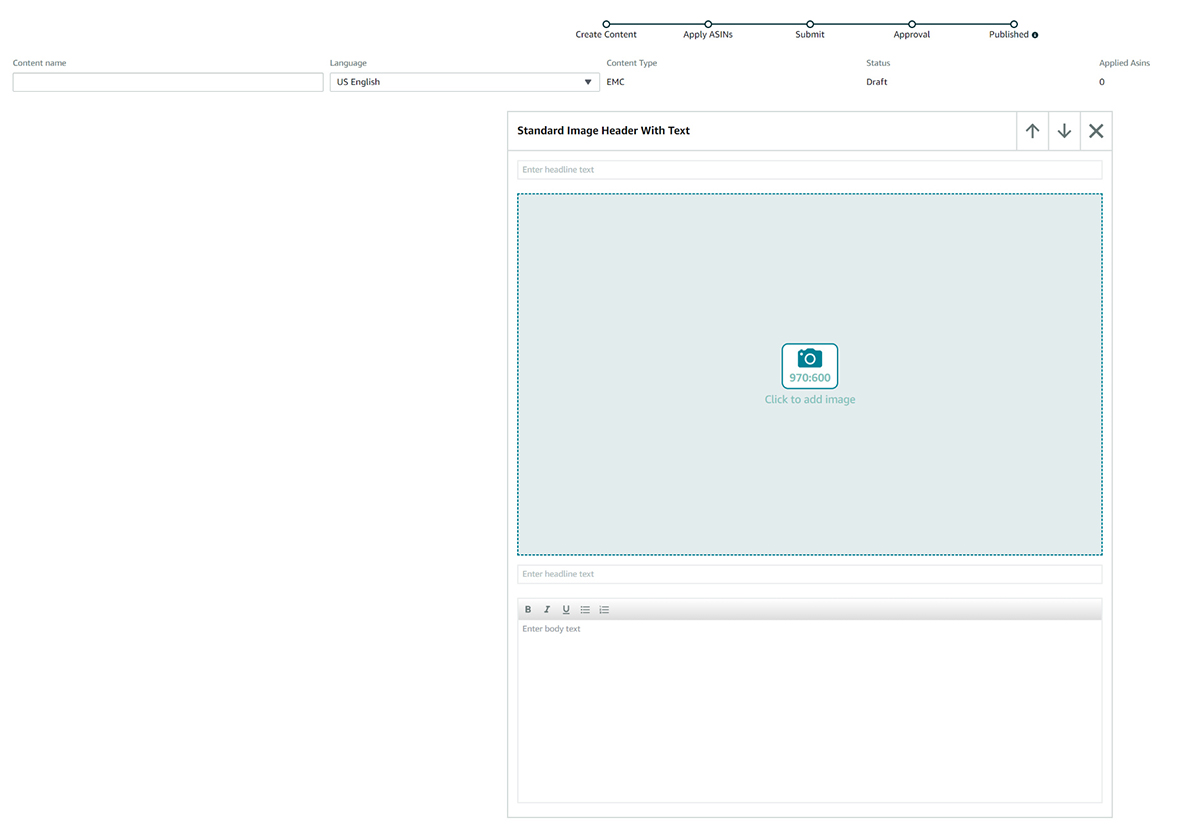Remove the Standard Image Header With Text module
1200x827 pixels.
tap(1096, 131)
